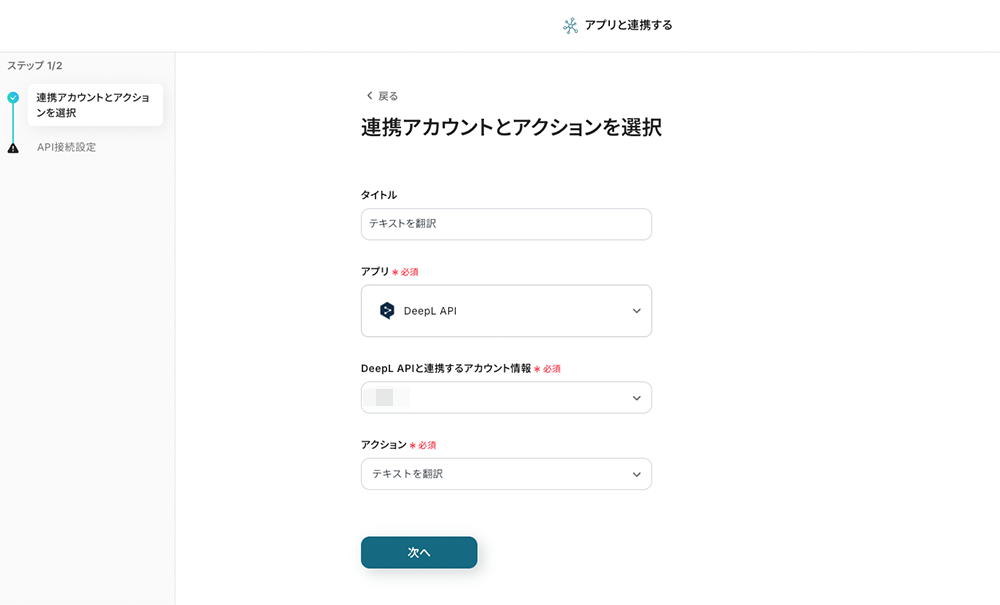Image resolution: width=1000 pixels, height=605 pixels.
Task: Expand the アクション dropdown chevron
Action: pos(636,474)
